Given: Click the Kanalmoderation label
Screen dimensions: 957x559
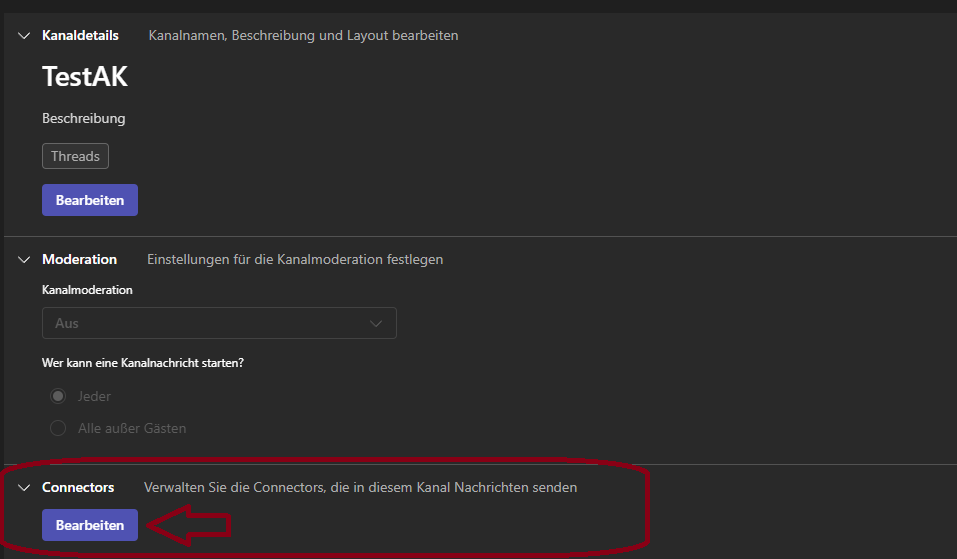Looking at the screenshot, I should 87,290.
